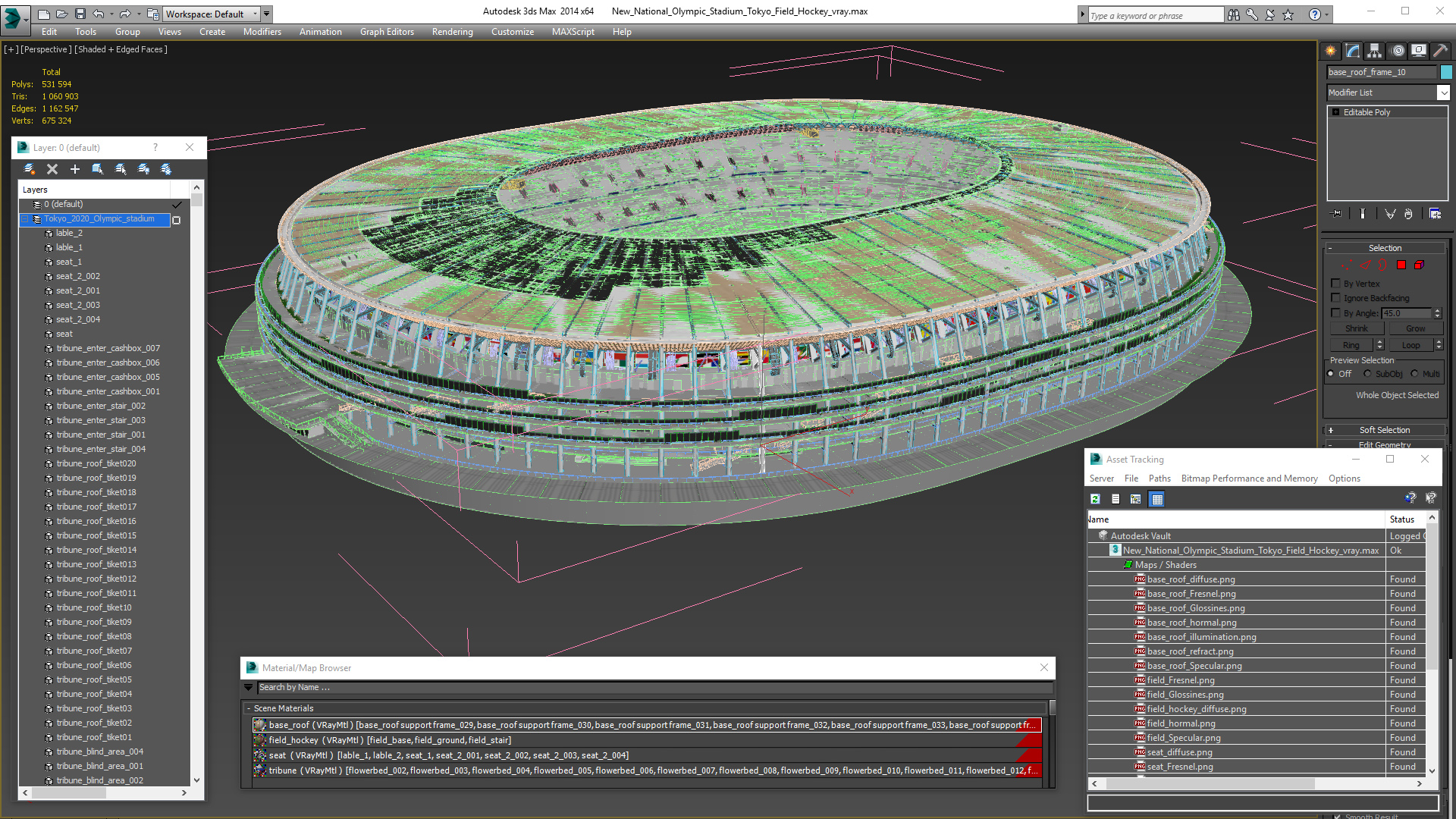Click Add Selected Objects plus icon
The image size is (1456, 819).
point(75,169)
